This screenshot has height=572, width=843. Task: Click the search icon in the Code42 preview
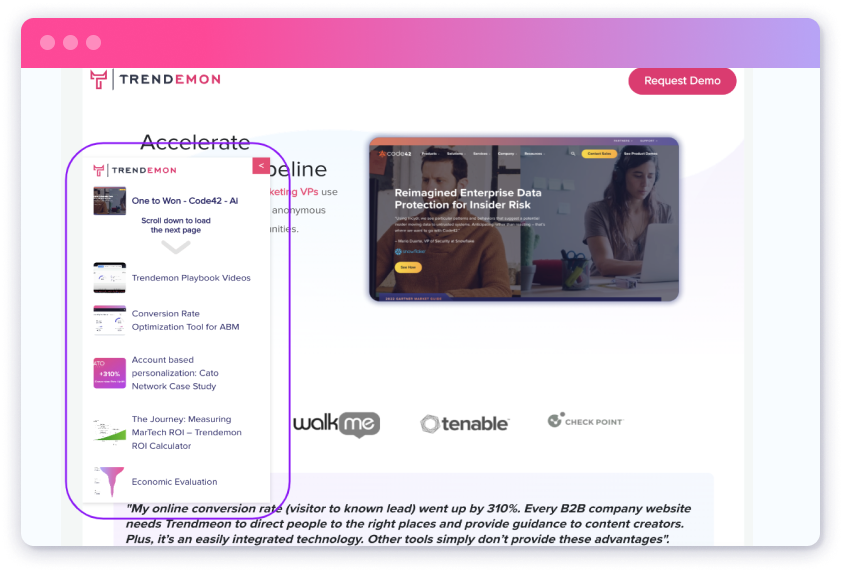click(573, 154)
